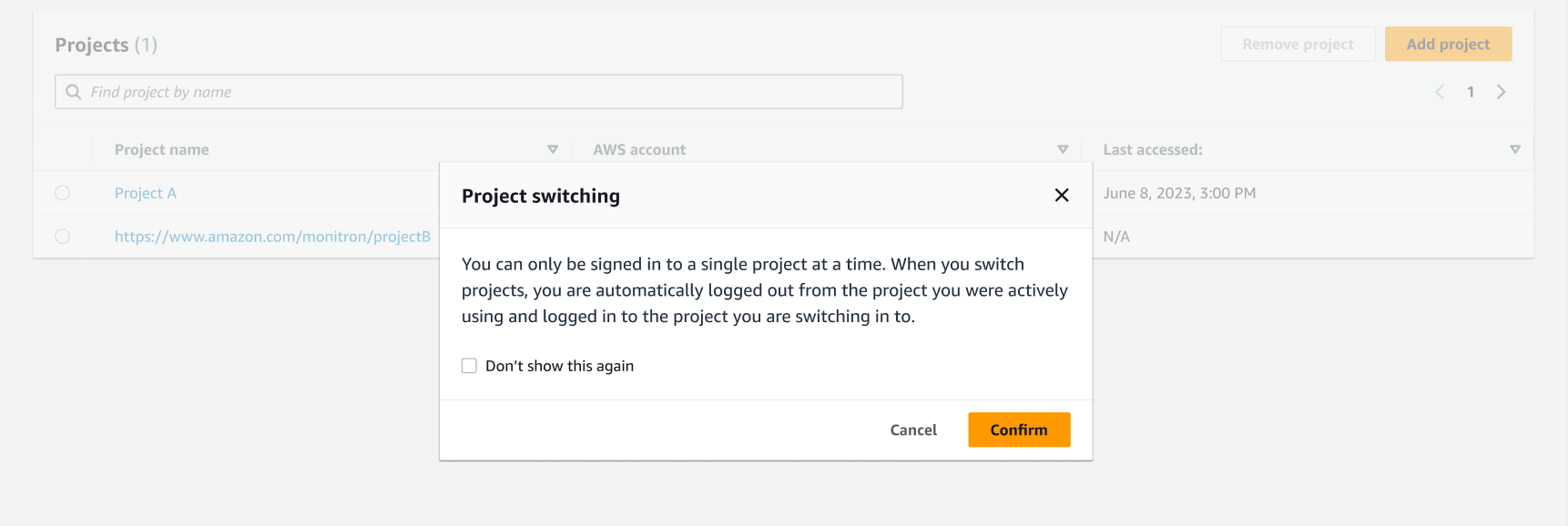Select page 1 in pagination

coord(1471,91)
